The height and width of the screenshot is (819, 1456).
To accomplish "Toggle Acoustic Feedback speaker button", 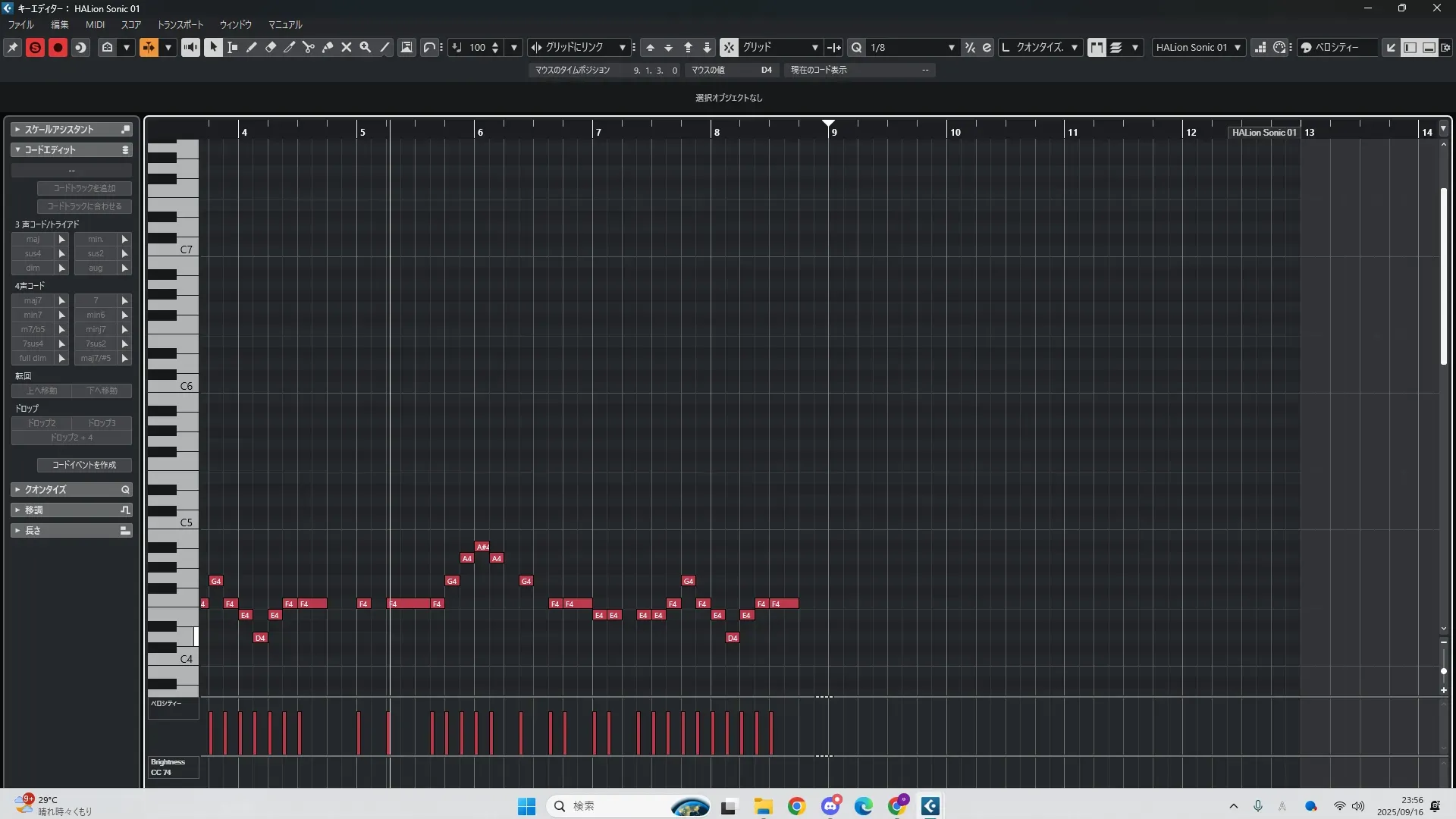I will tap(190, 47).
